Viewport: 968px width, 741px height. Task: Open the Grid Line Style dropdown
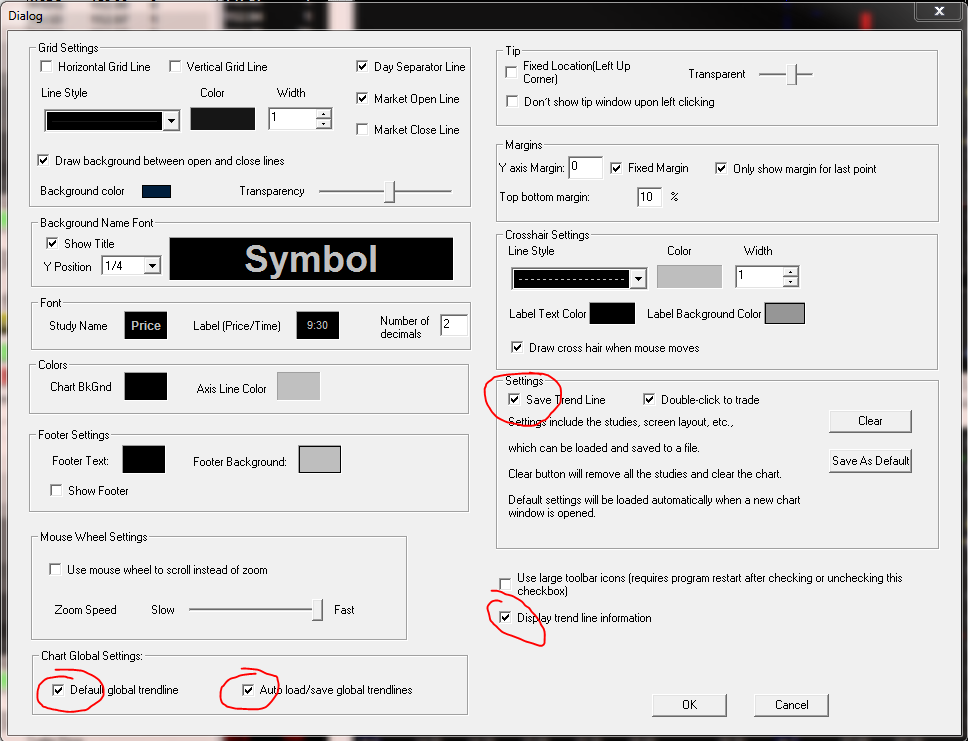pos(171,120)
